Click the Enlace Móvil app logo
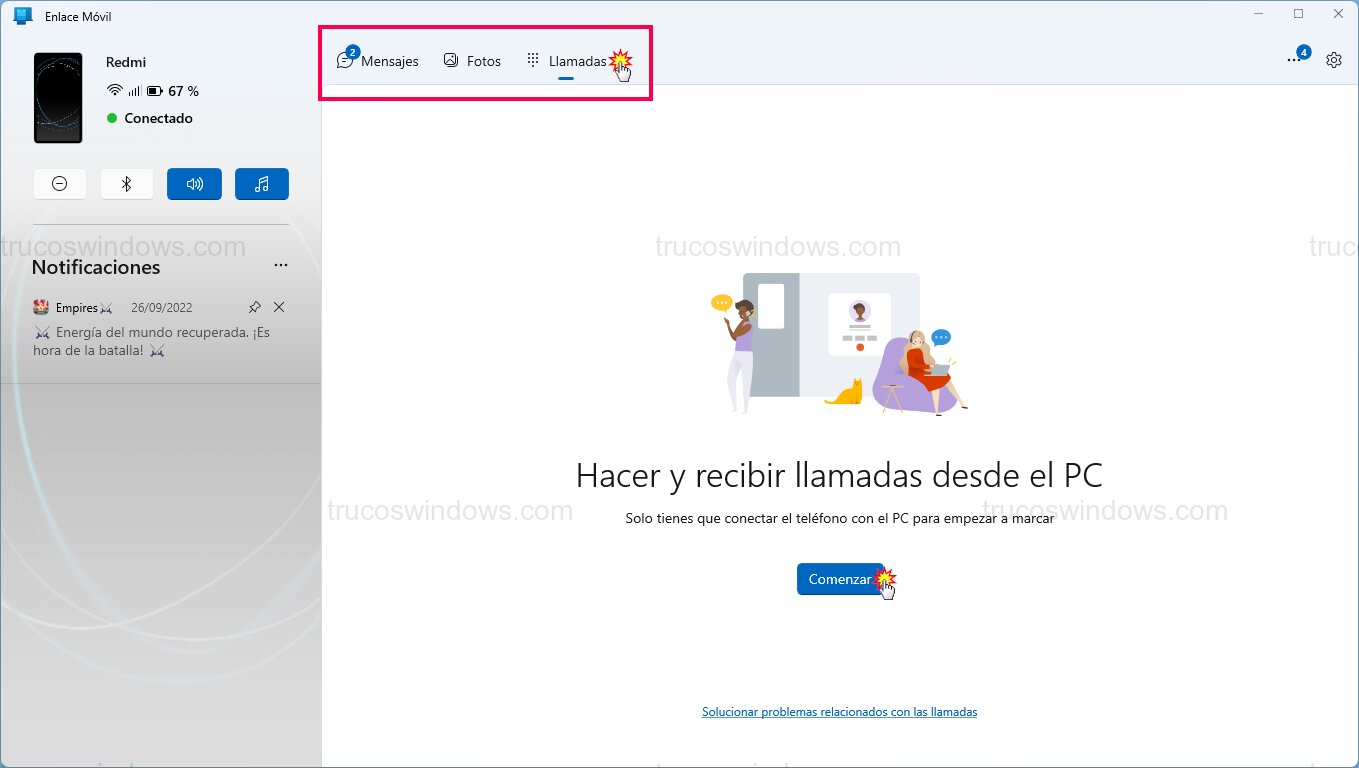1359x768 pixels. [21, 15]
